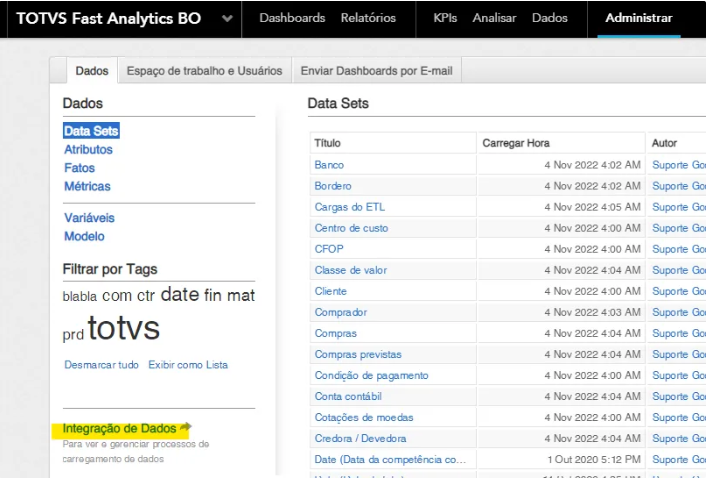Open the KPIs section
The image size is (710, 478).
pyautogui.click(x=445, y=18)
